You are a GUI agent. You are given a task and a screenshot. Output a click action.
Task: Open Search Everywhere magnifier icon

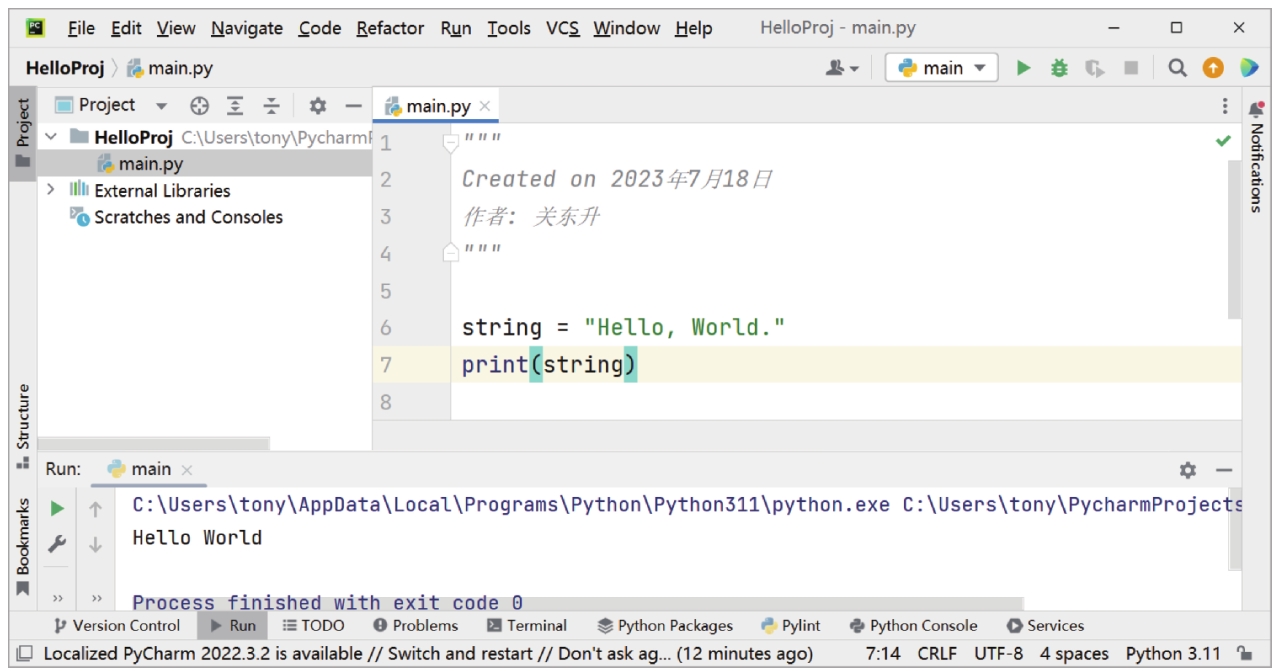tap(1177, 68)
